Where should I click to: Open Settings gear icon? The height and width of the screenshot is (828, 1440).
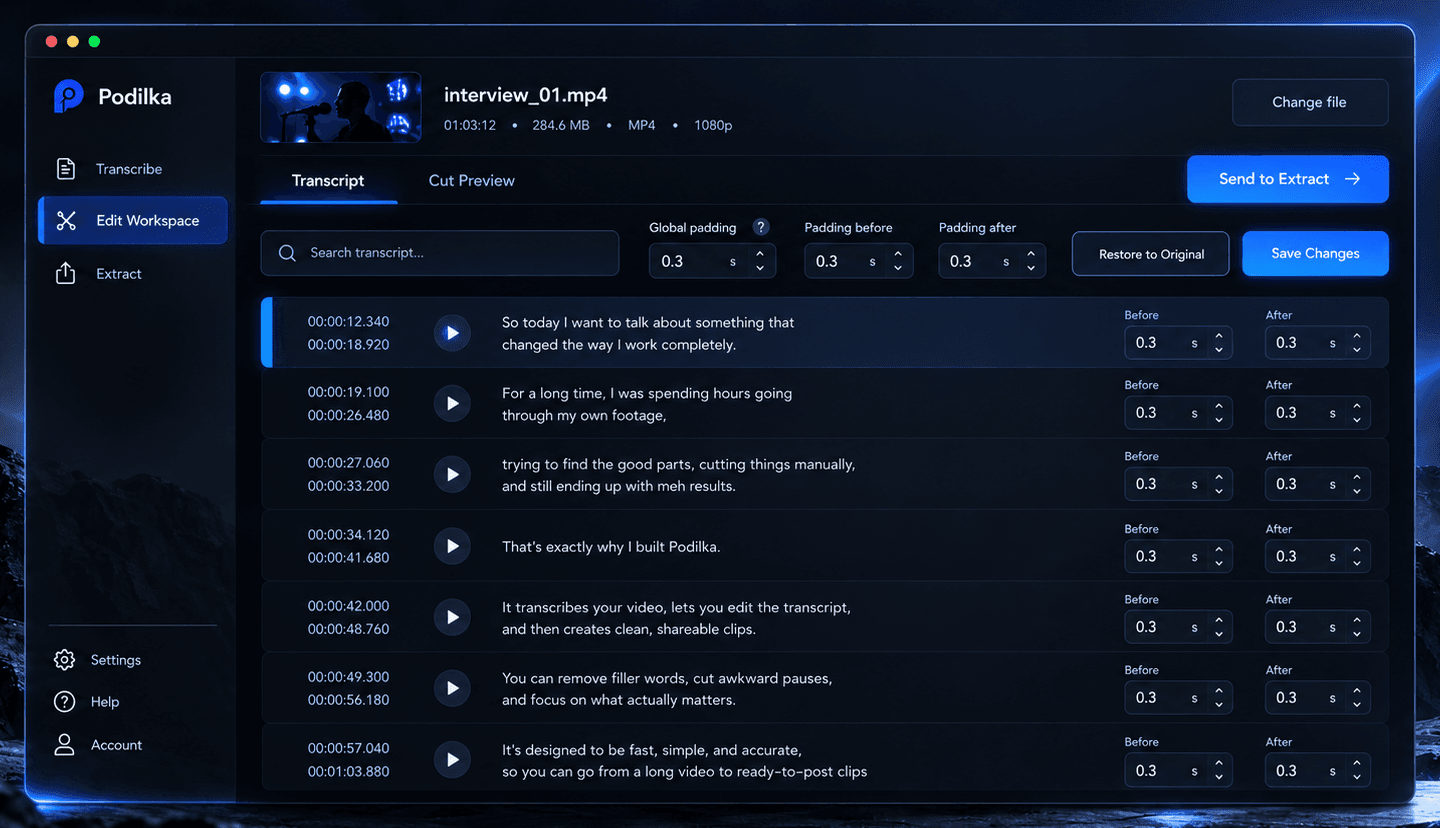click(x=65, y=660)
